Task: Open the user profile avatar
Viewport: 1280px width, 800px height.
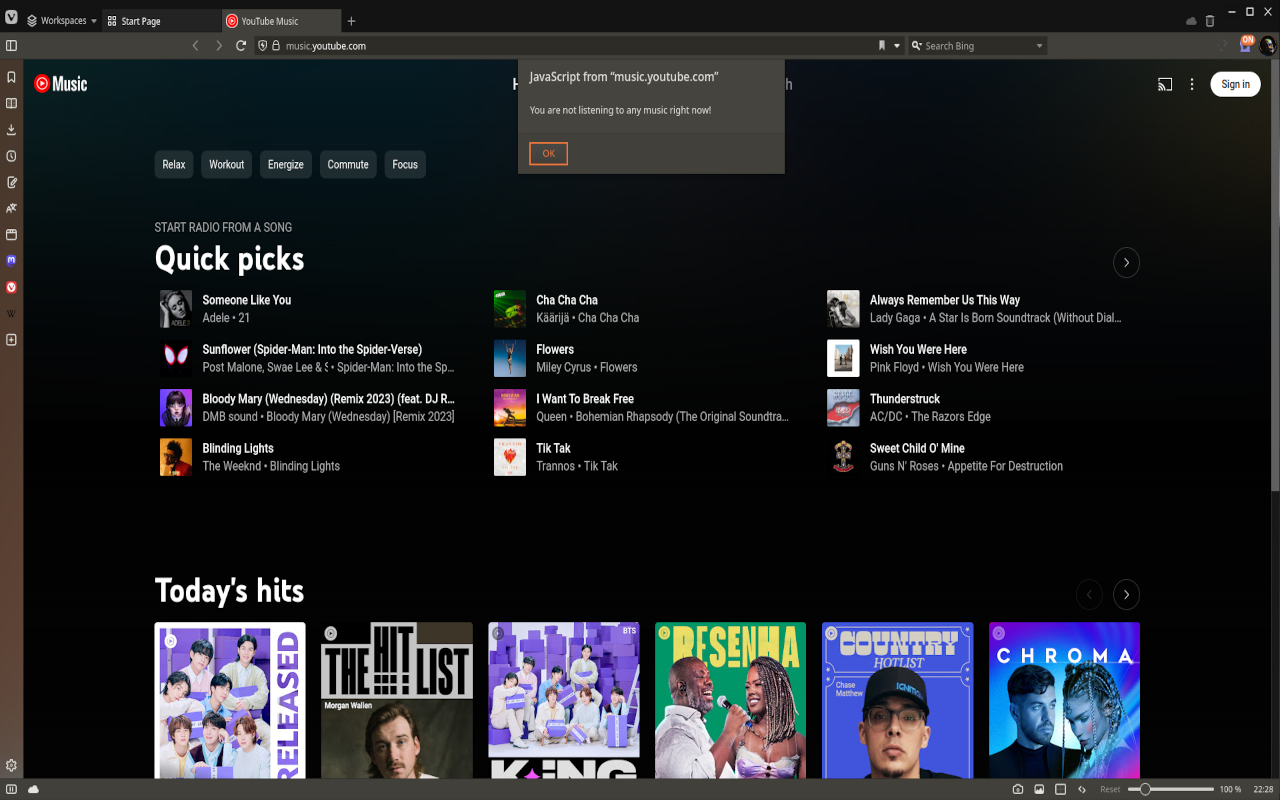Action: coord(1267,46)
